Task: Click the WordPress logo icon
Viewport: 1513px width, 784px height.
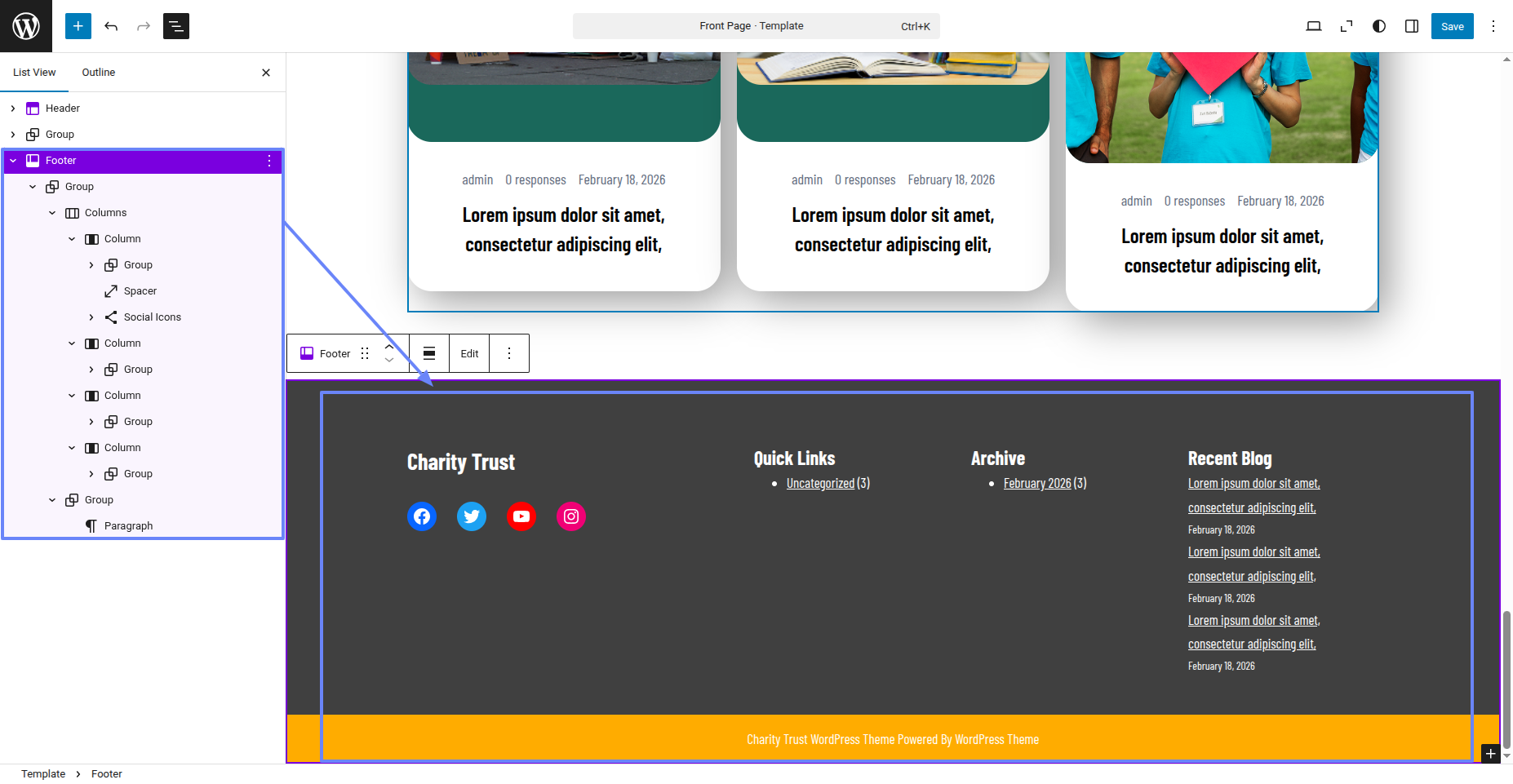Action: pos(26,26)
